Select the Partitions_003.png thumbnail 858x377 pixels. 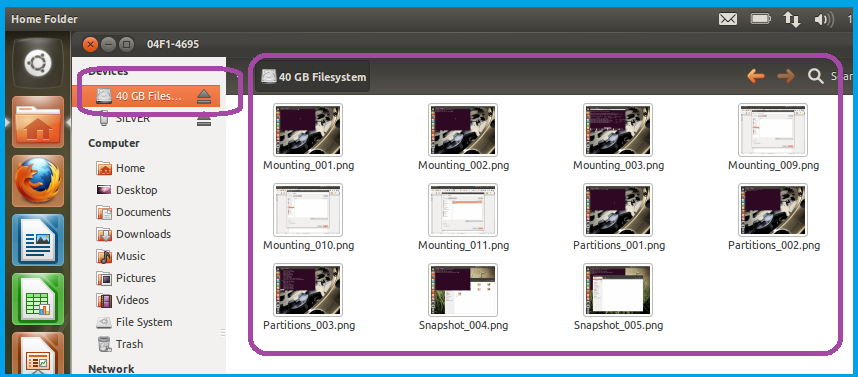click(308, 290)
